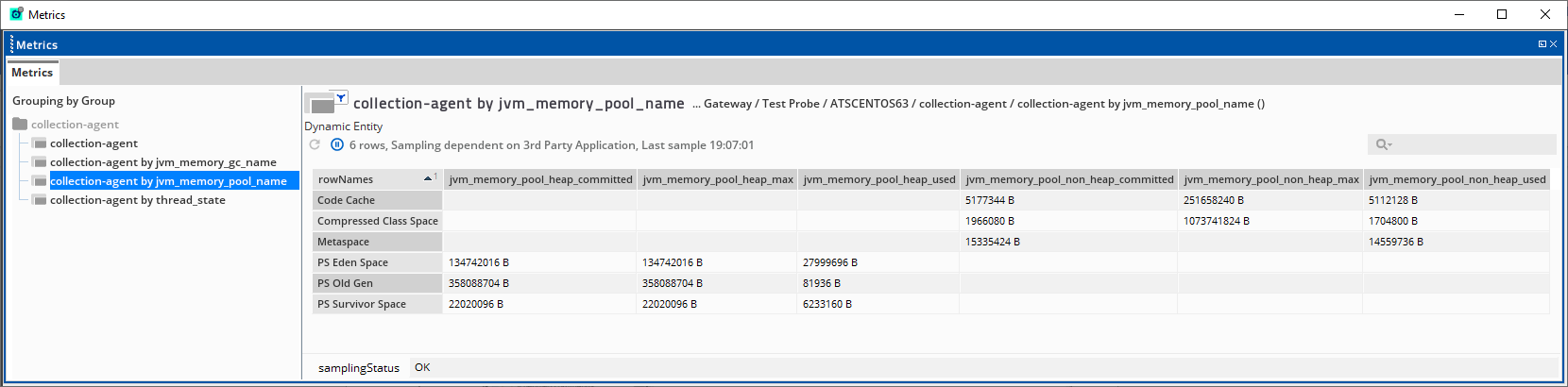The height and width of the screenshot is (387, 1568).
Task: Click the refresh sampling icon
Action: (x=315, y=144)
